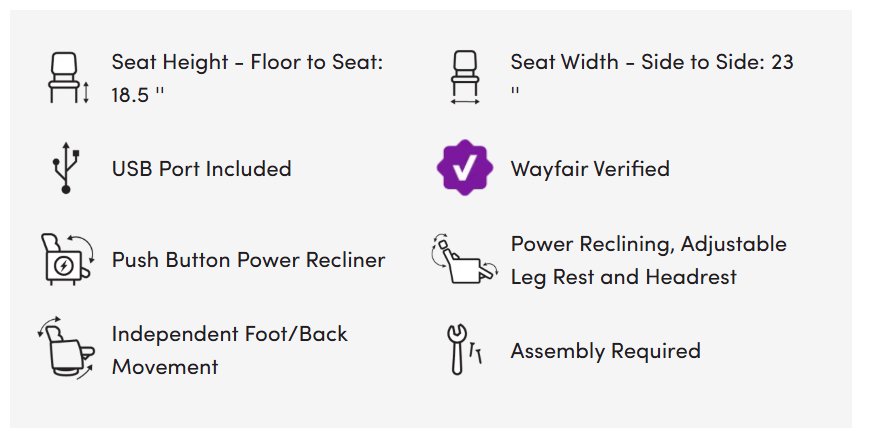This screenshot has width=871, height=434.
Task: Click the power reclining adjustable headrest icon
Action: (x=464, y=259)
